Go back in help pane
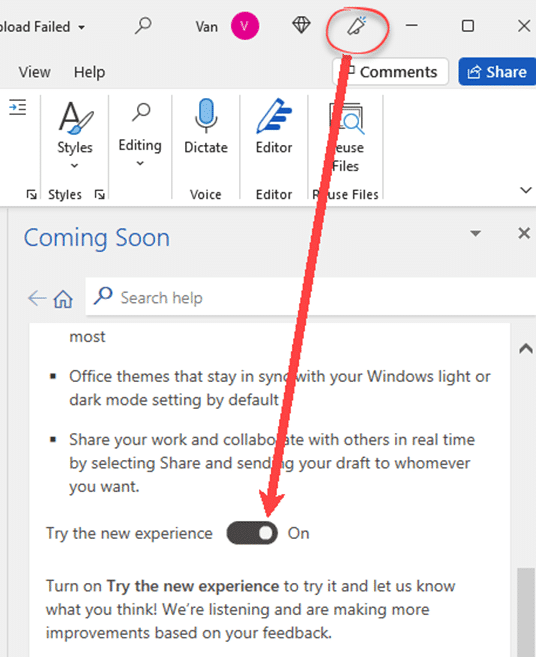 click(37, 298)
